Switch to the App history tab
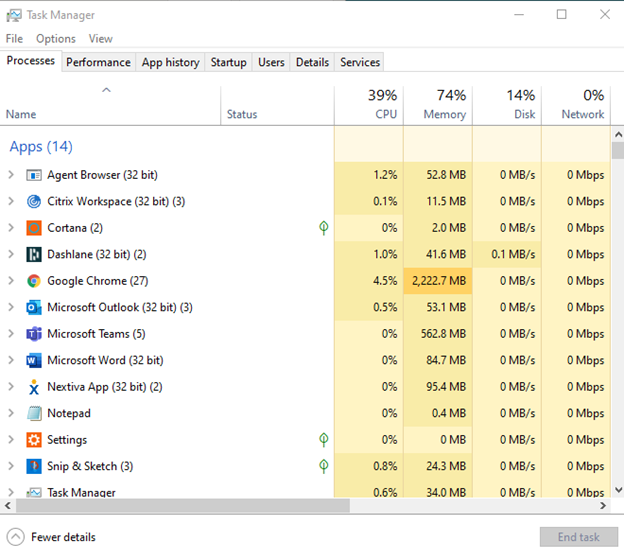The image size is (624, 560). 170,62
